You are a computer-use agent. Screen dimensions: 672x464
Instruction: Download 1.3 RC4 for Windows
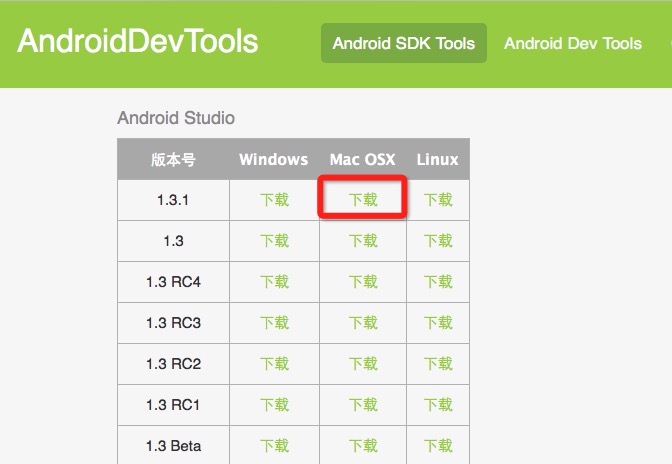coord(275,282)
